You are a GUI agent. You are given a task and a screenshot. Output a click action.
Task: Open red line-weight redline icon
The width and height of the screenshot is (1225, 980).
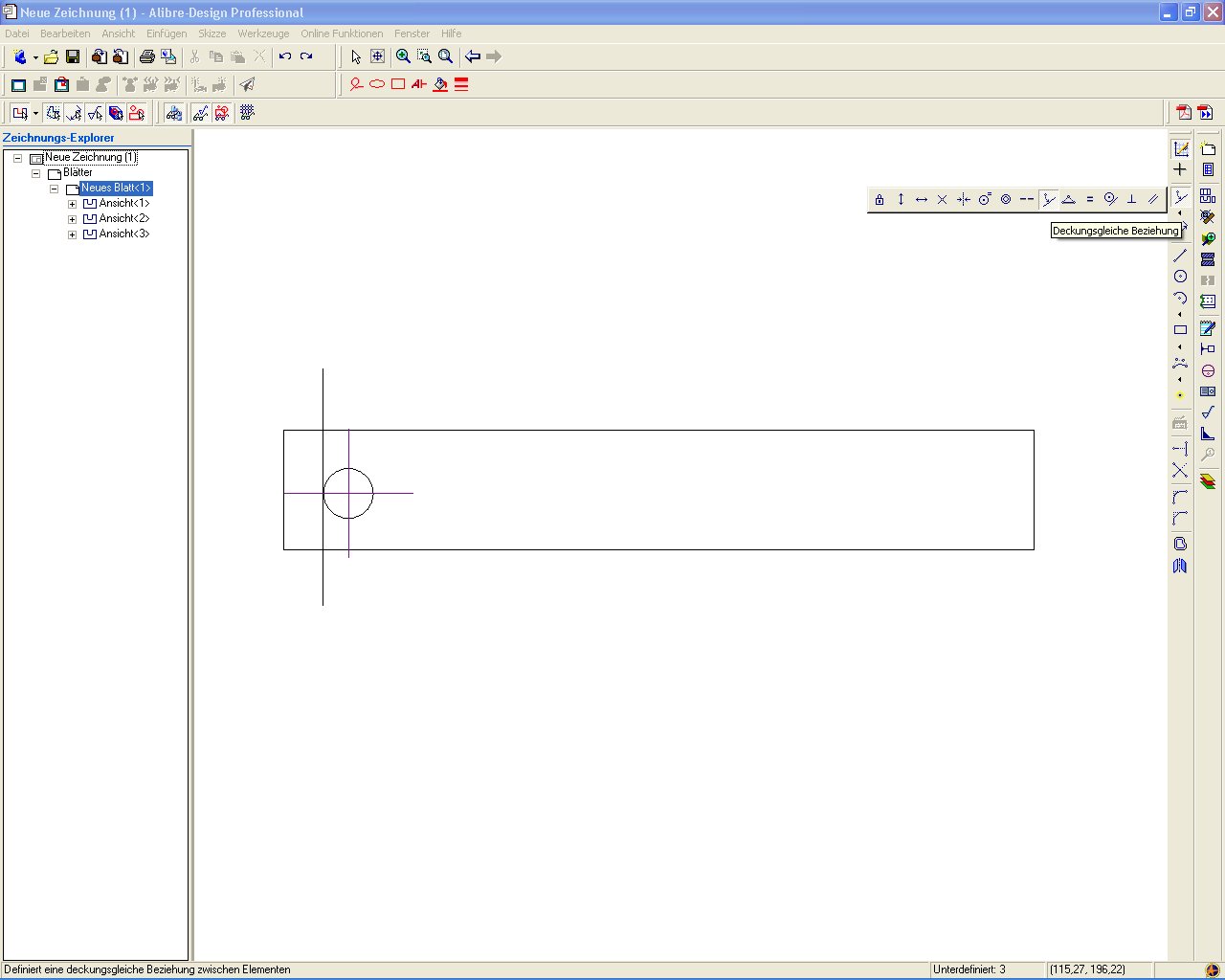point(461,85)
